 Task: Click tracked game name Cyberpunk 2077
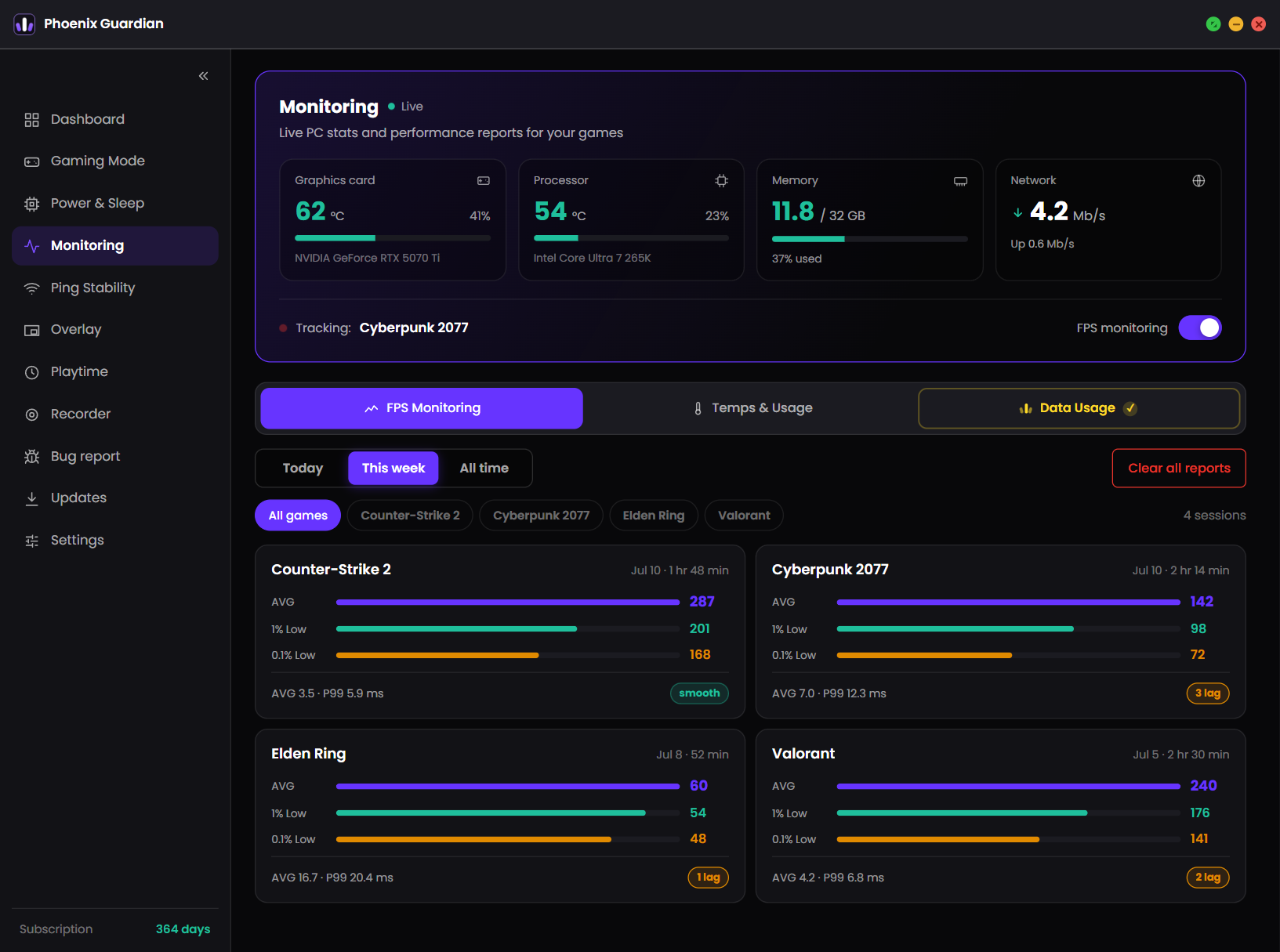point(414,328)
